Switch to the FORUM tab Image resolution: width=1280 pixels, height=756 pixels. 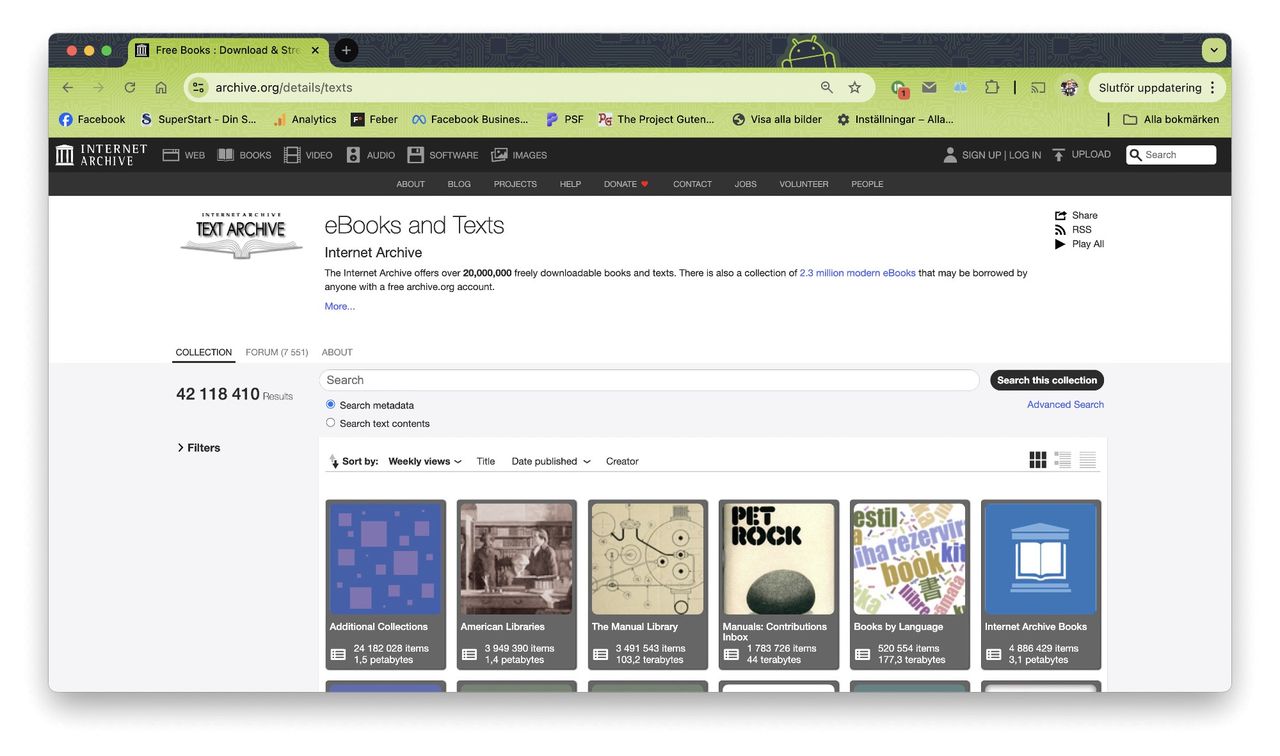276,352
